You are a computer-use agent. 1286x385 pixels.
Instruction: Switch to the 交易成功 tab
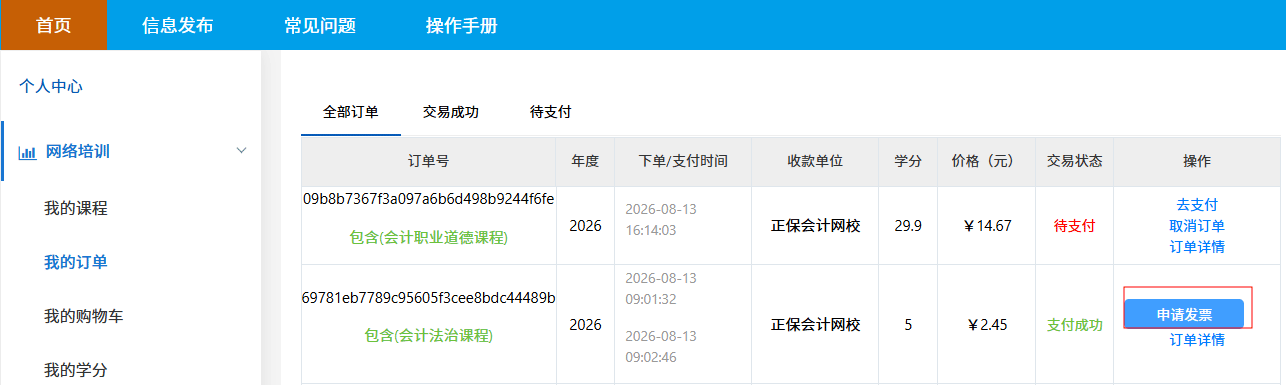point(451,112)
